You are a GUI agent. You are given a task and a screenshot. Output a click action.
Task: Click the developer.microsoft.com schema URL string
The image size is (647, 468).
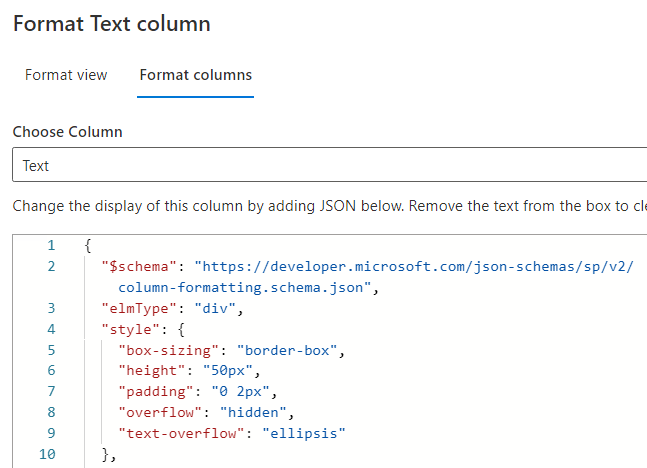(414, 267)
